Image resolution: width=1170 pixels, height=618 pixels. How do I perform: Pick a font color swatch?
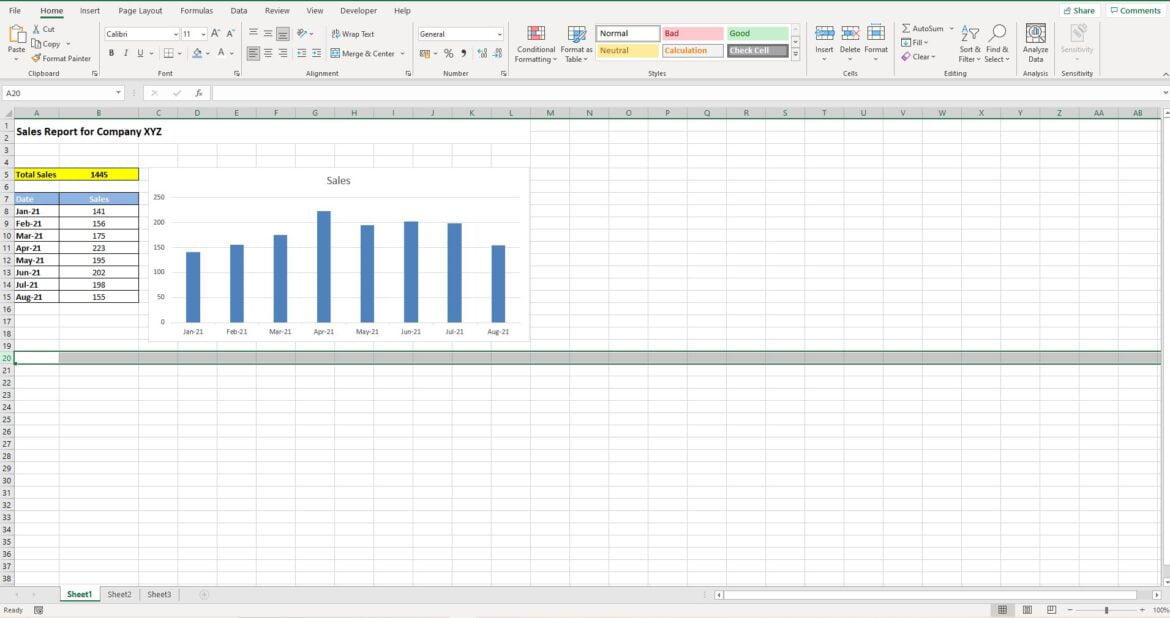[x=222, y=53]
